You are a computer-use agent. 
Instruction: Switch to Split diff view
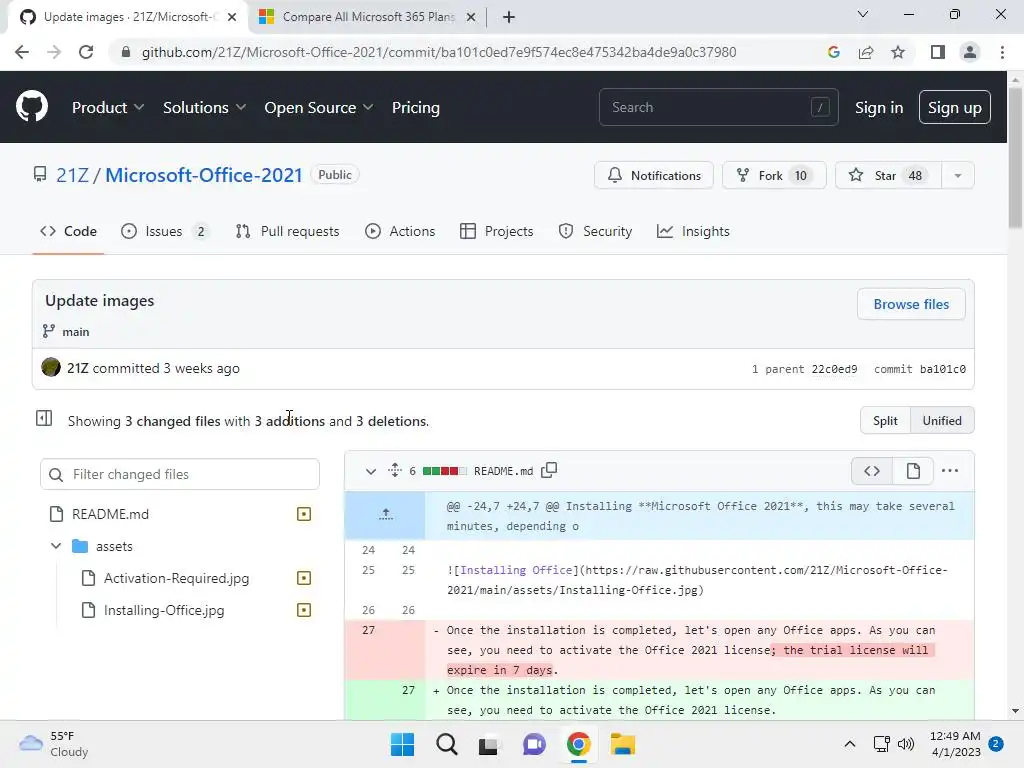click(885, 421)
